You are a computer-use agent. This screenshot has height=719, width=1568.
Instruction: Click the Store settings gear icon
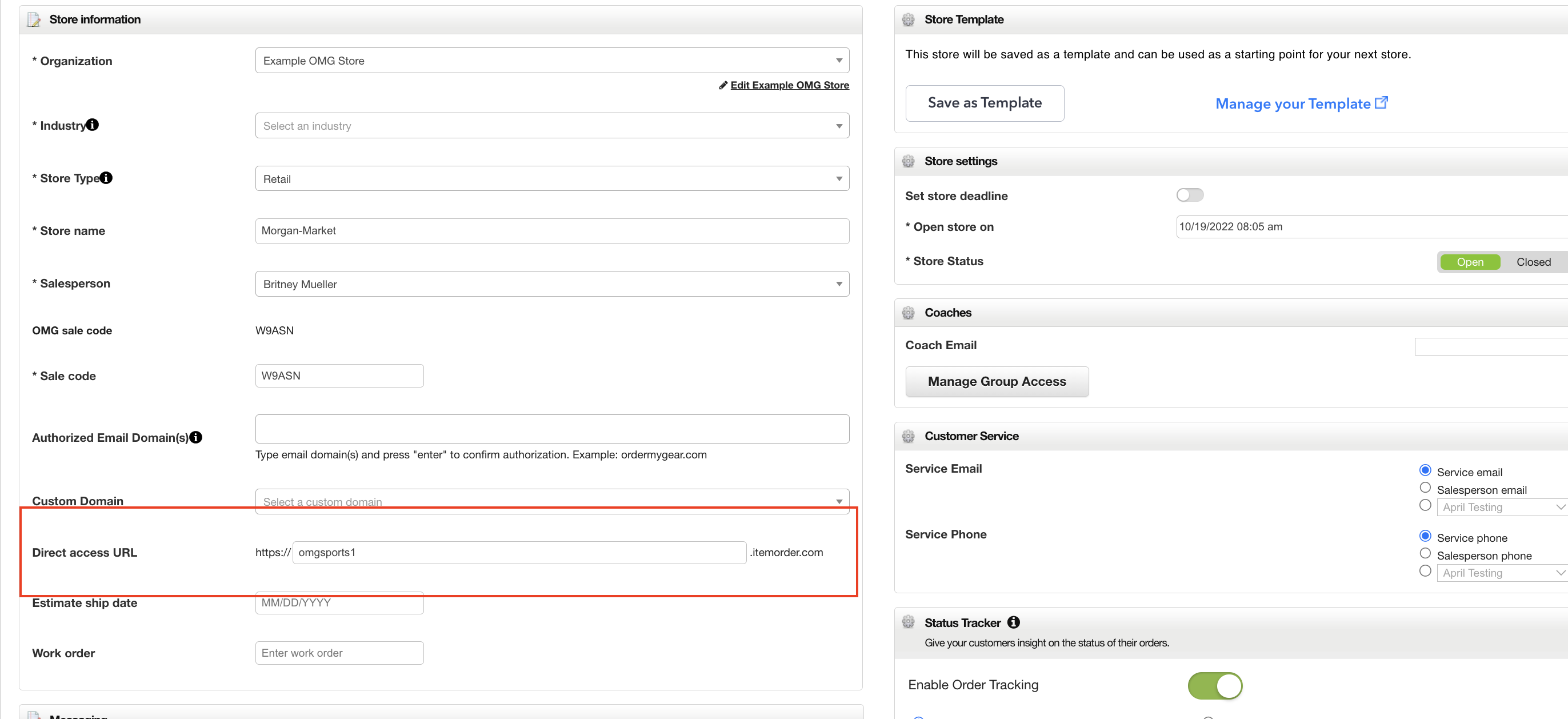(x=908, y=161)
